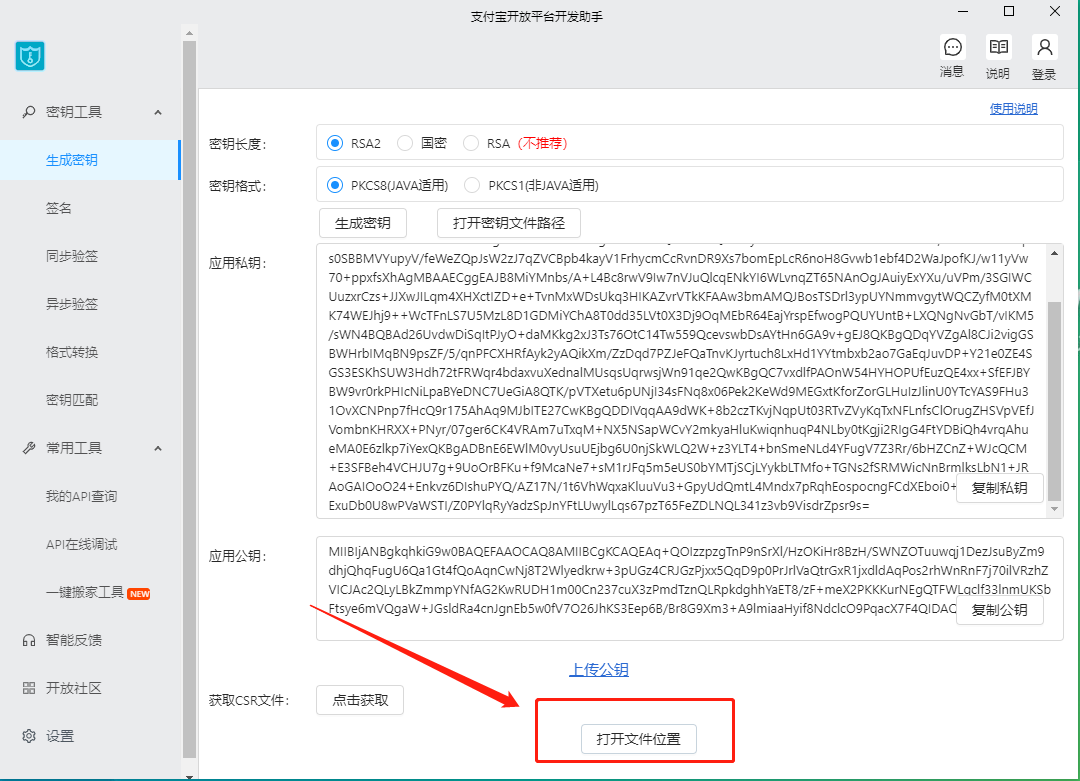Open the 说明 book icon

(997, 48)
